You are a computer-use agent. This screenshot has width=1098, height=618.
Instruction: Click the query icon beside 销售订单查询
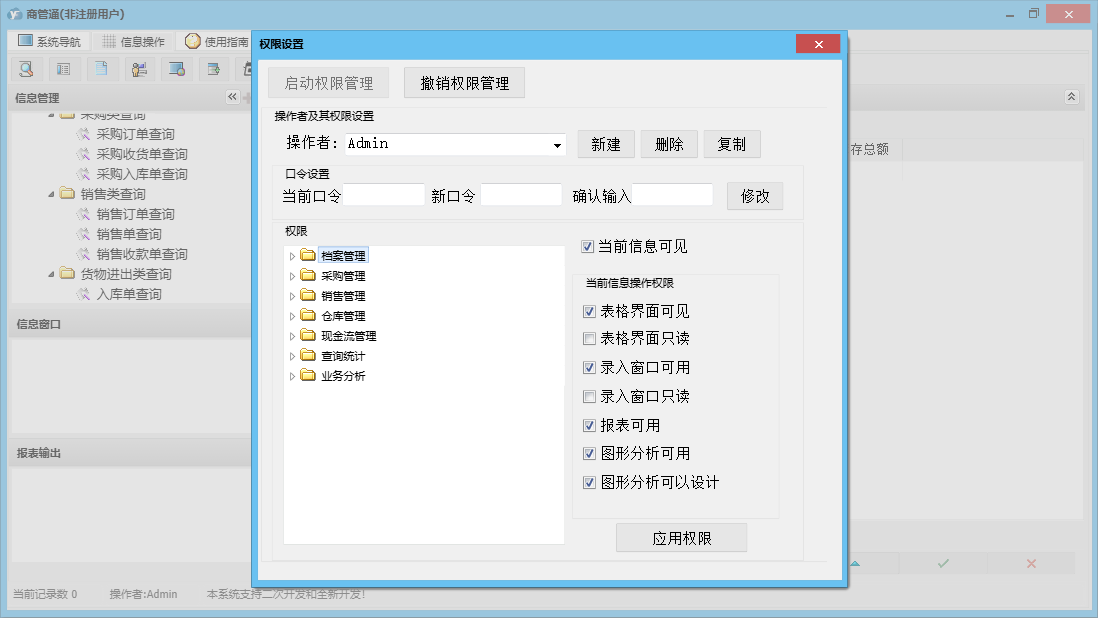(x=84, y=214)
